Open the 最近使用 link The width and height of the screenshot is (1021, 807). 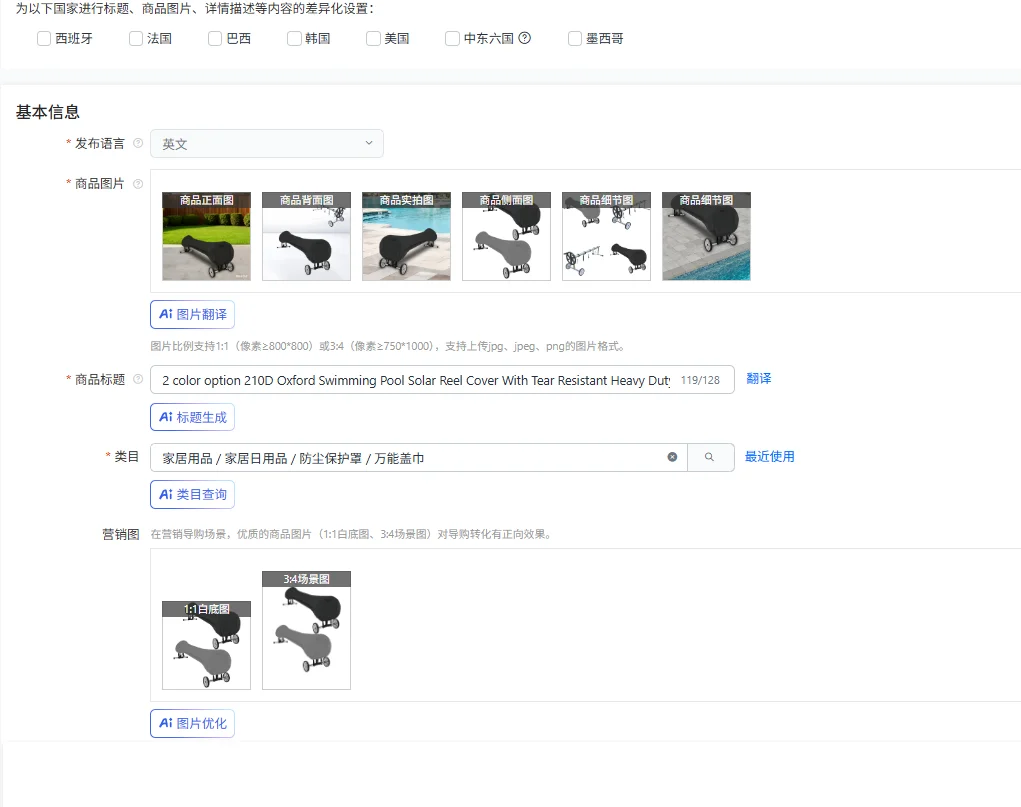pyautogui.click(x=770, y=457)
